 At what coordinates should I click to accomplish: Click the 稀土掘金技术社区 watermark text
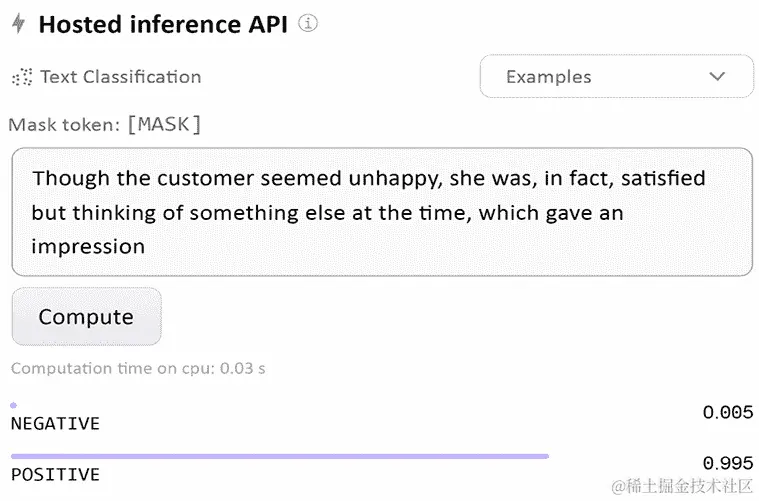(689, 486)
